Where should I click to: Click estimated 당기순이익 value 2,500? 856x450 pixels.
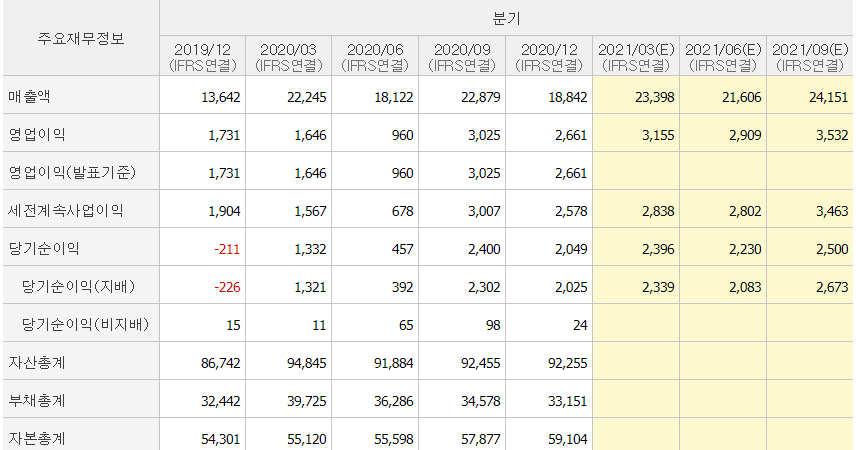[833, 249]
